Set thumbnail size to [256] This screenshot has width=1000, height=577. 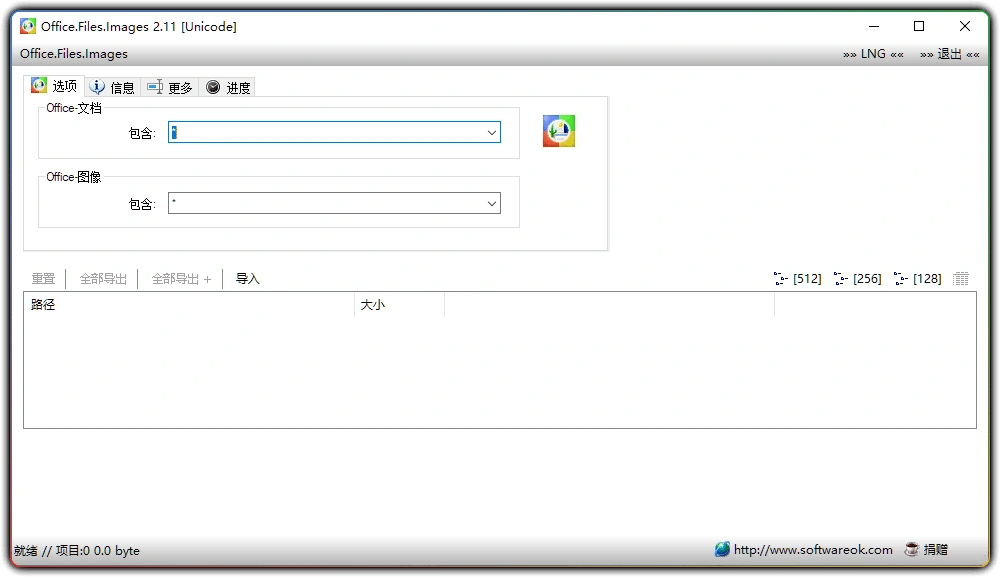(x=857, y=279)
